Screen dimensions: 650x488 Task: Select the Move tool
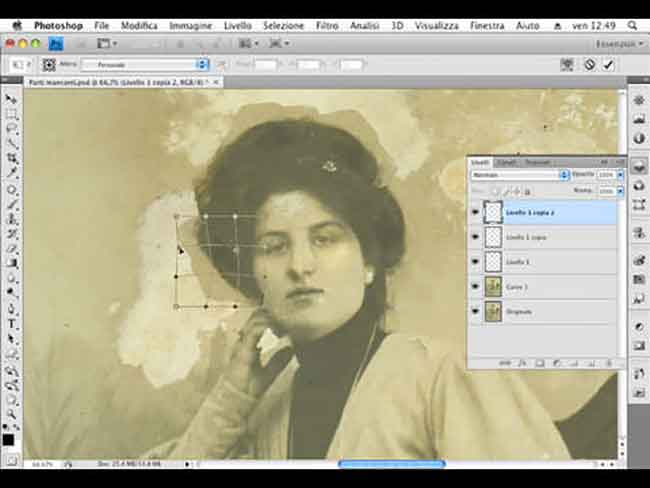(x=11, y=100)
